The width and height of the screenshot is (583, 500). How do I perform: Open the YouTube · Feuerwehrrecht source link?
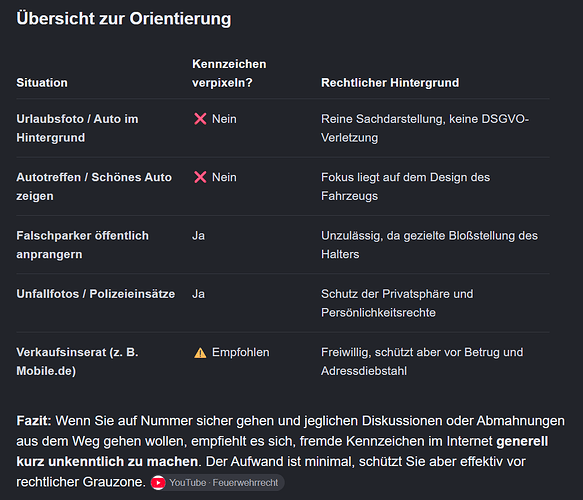(x=217, y=483)
